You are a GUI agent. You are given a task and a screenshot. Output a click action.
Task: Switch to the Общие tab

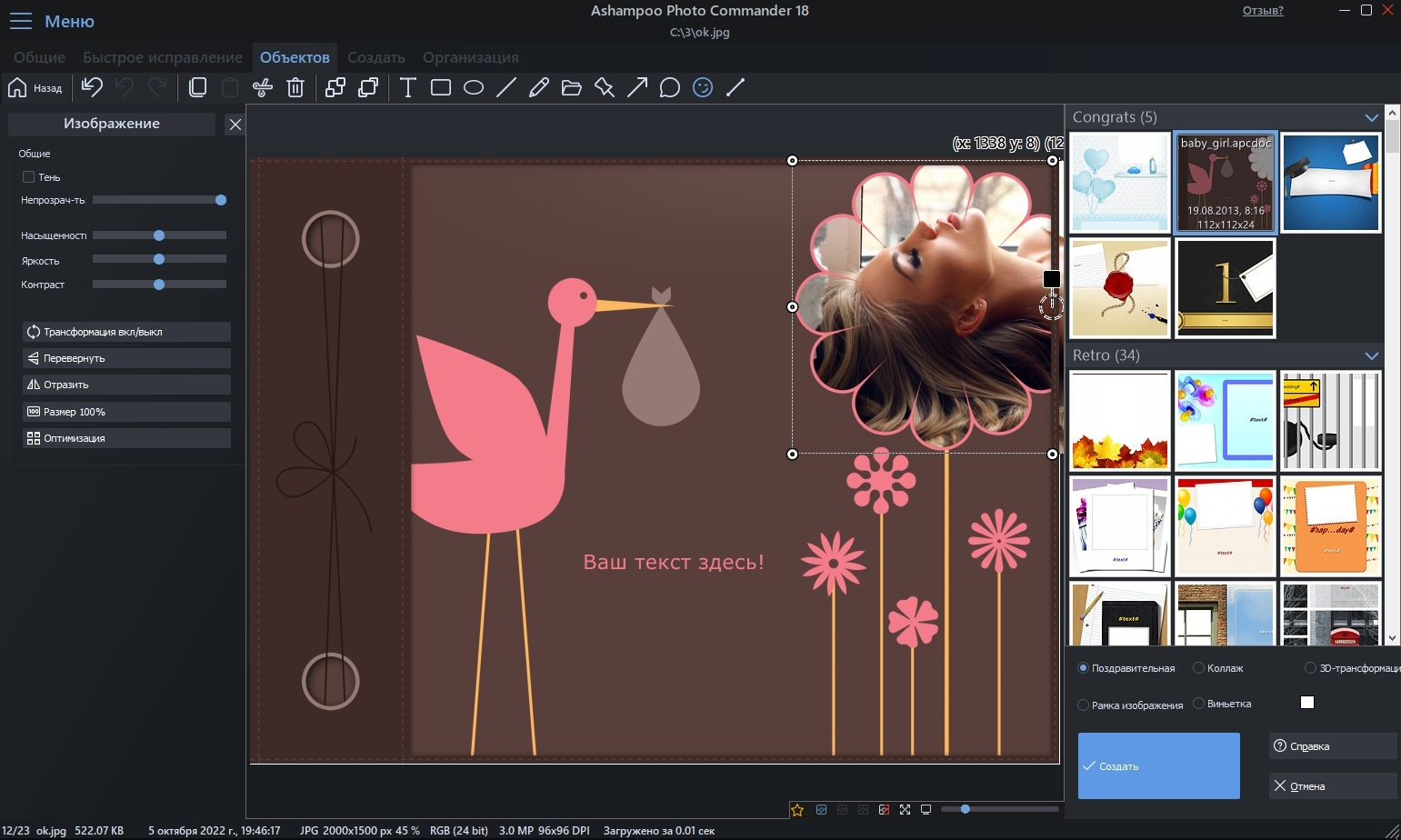(39, 57)
